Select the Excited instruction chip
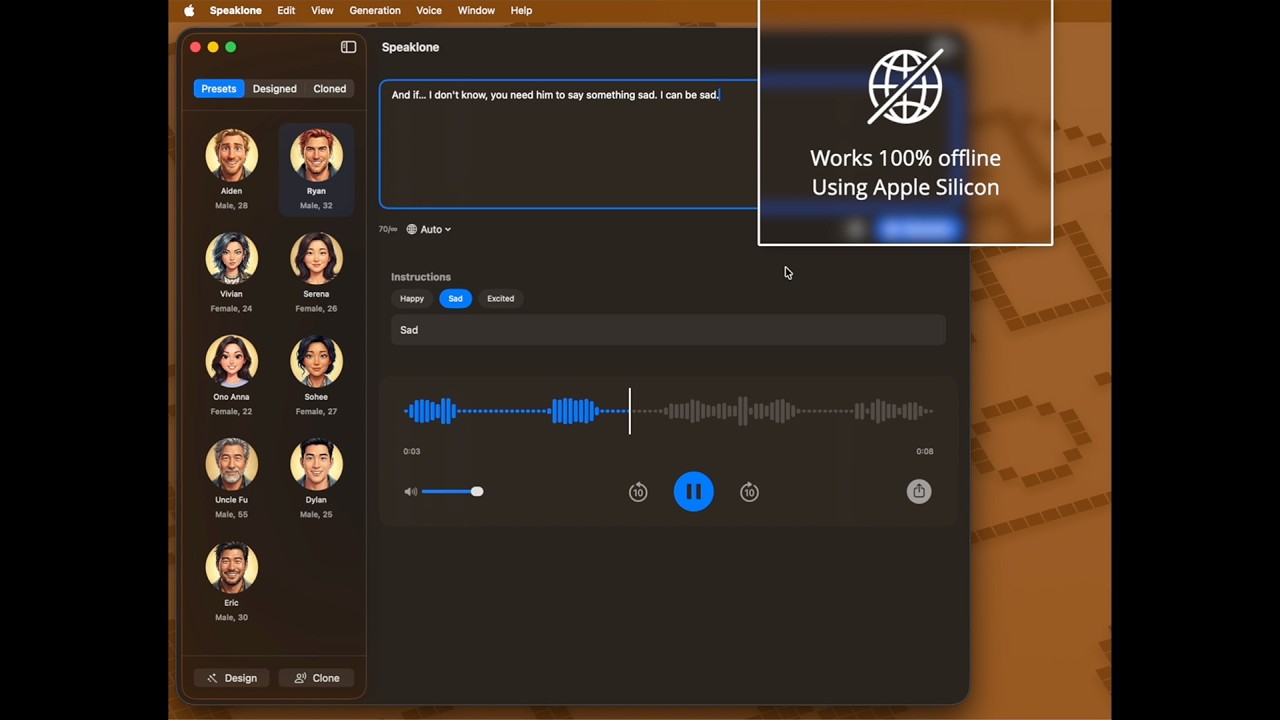 500,298
